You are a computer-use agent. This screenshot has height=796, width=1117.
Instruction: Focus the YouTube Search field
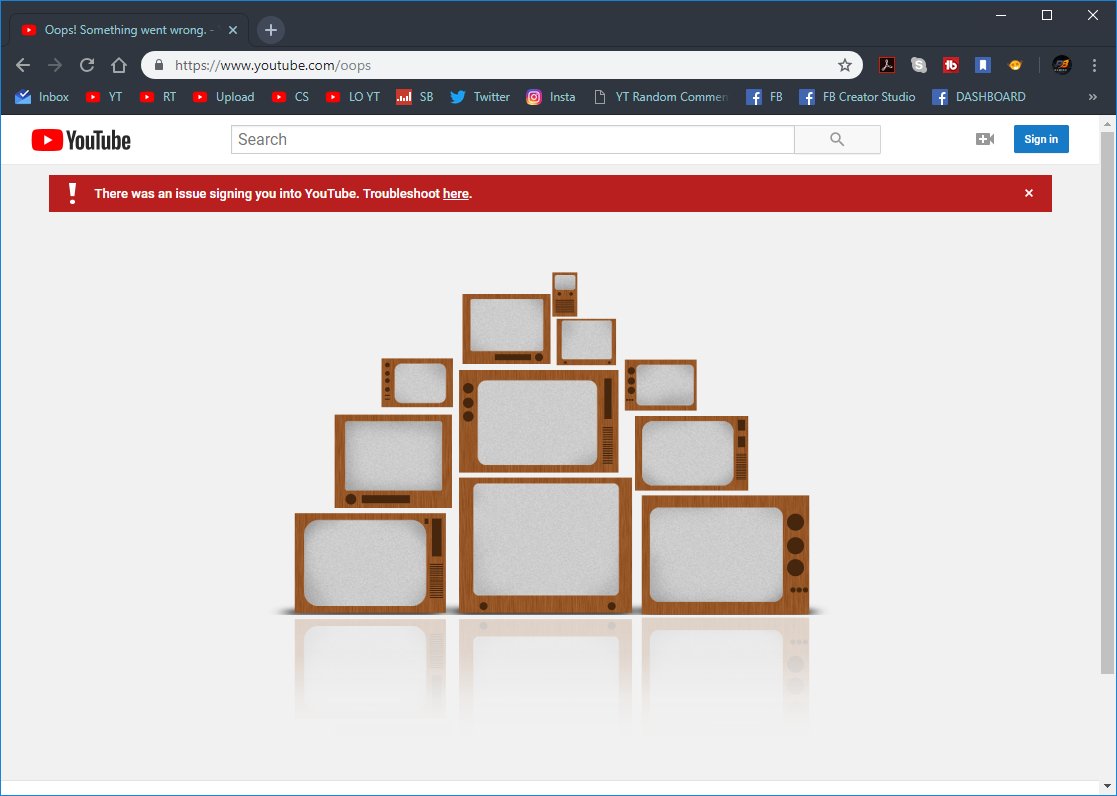[x=512, y=140]
